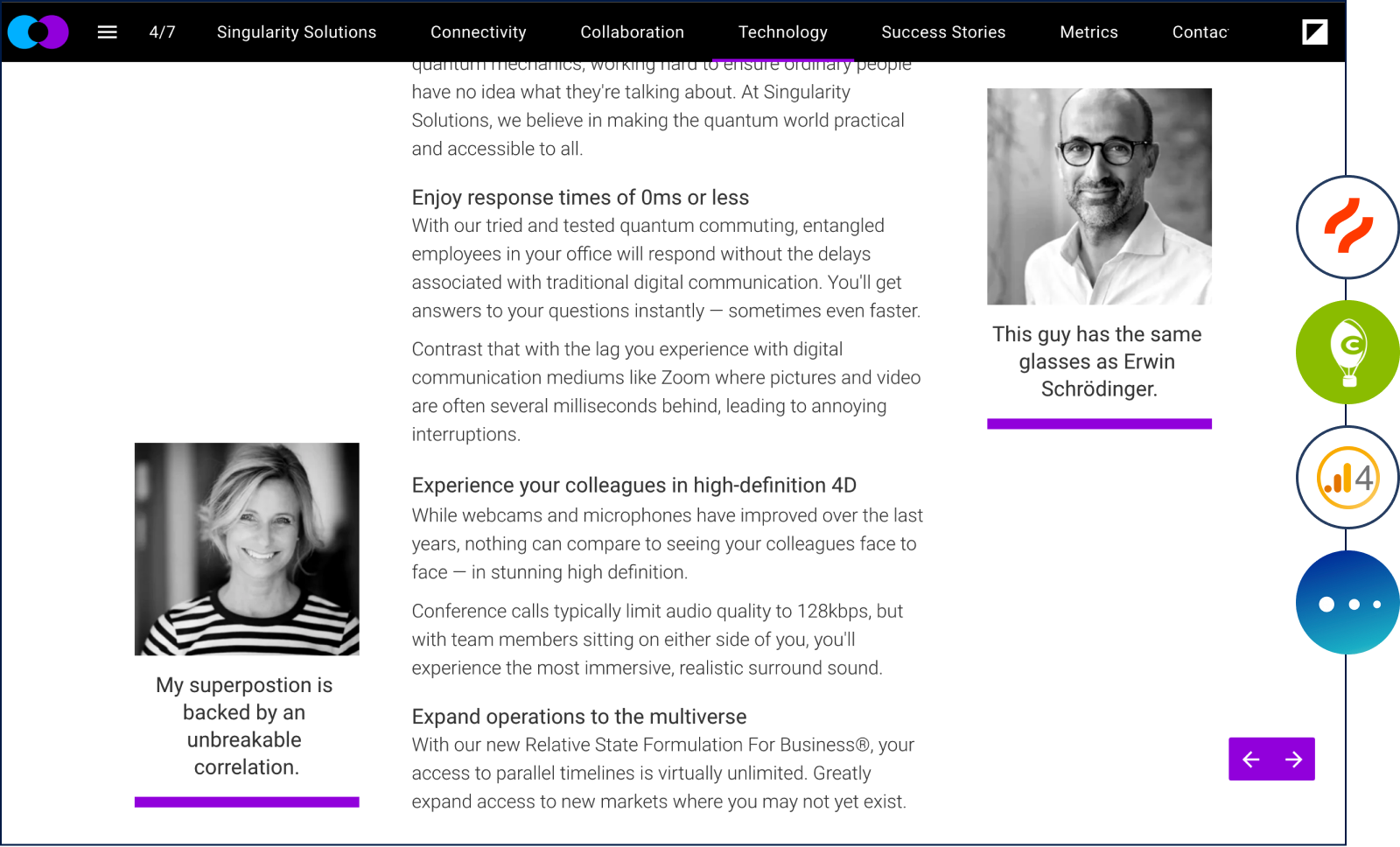Click the 'Expand operations to the multiverse' heading
Screen dimensions: 1400x847
[579, 717]
